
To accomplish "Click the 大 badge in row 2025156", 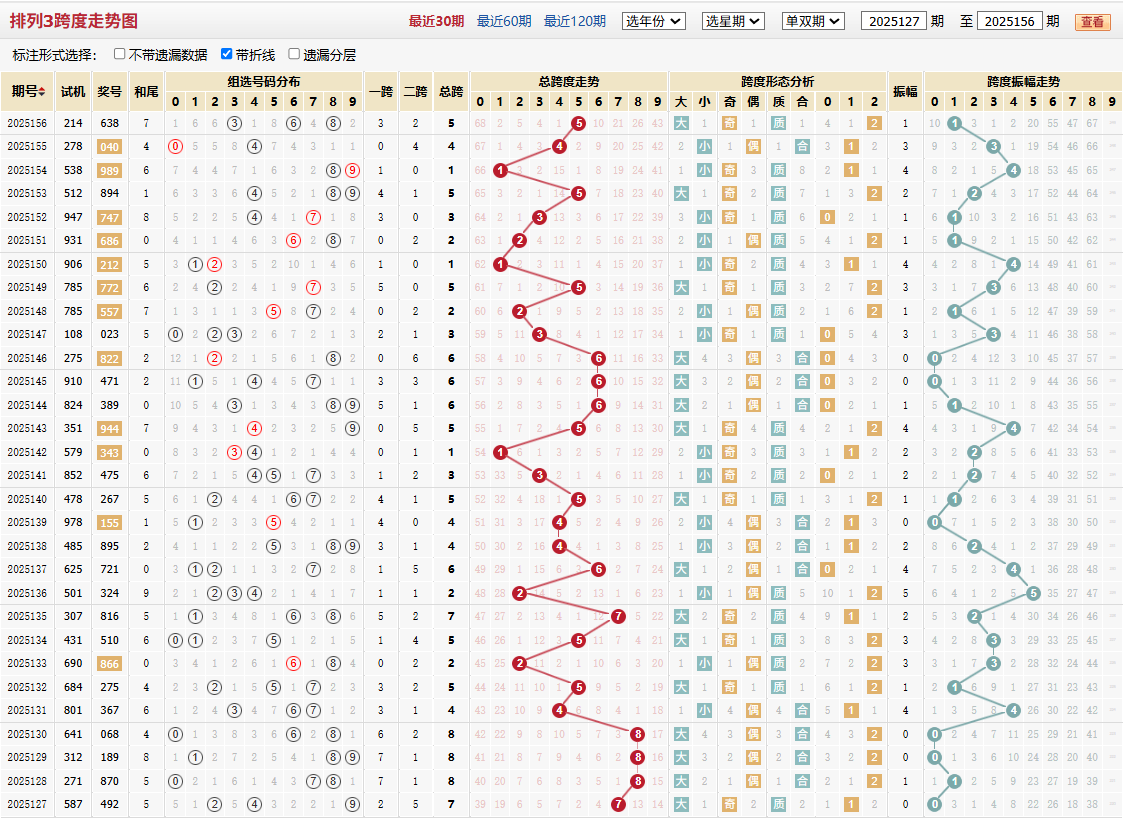I will pos(681,123).
